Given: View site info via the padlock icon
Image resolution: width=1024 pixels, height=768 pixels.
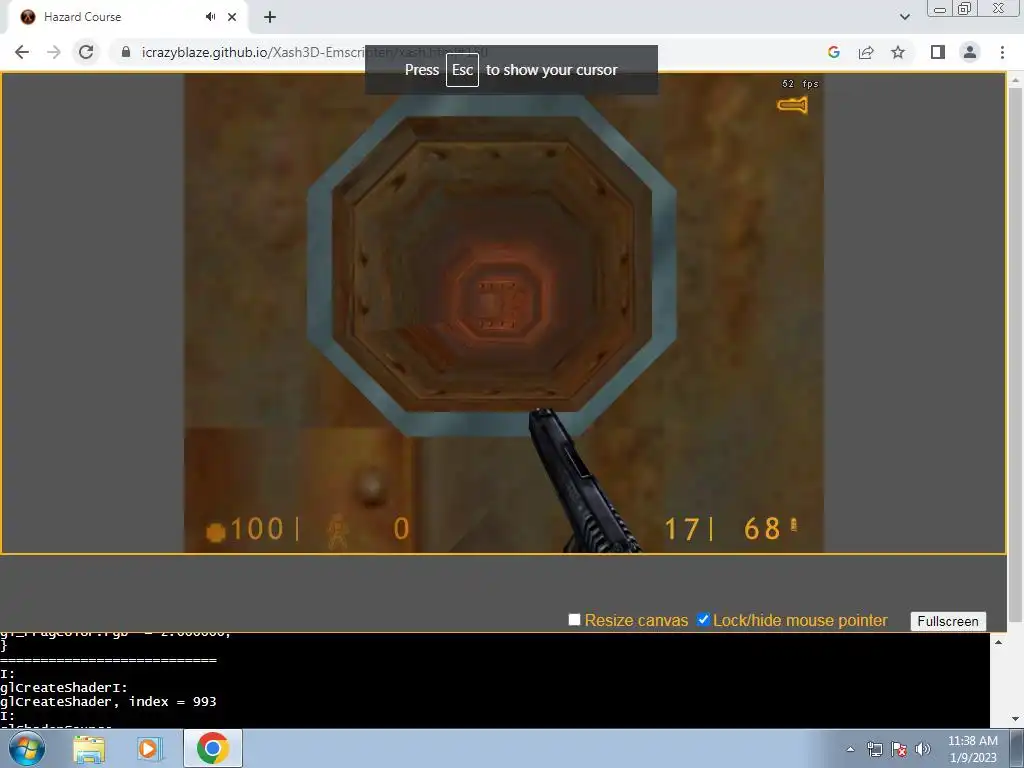Looking at the screenshot, I should (x=126, y=52).
